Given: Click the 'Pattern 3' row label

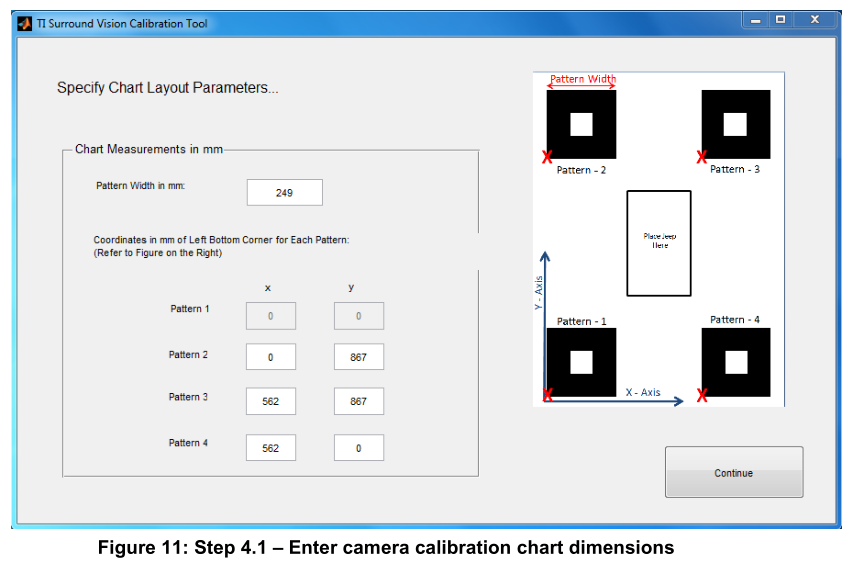Looking at the screenshot, I should tap(188, 397).
